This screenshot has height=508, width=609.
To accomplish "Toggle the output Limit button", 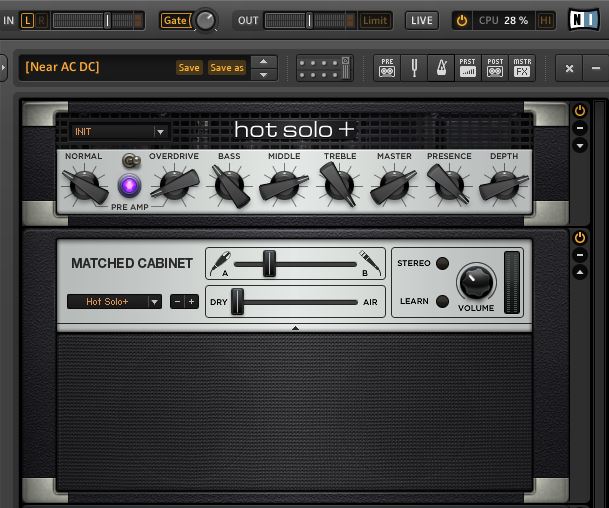I will (375, 21).
